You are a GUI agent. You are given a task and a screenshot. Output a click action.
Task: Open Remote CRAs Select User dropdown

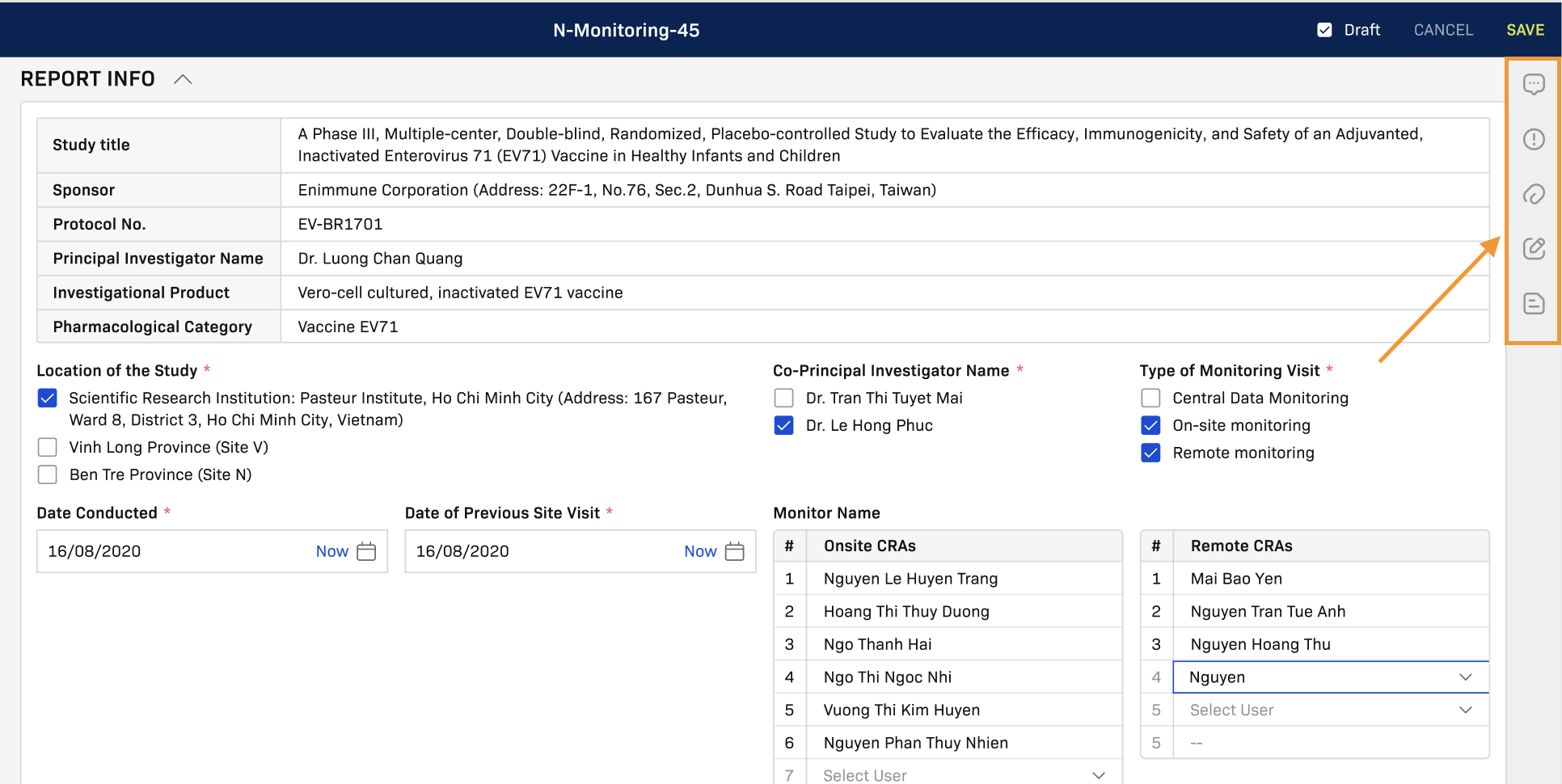[1330, 710]
